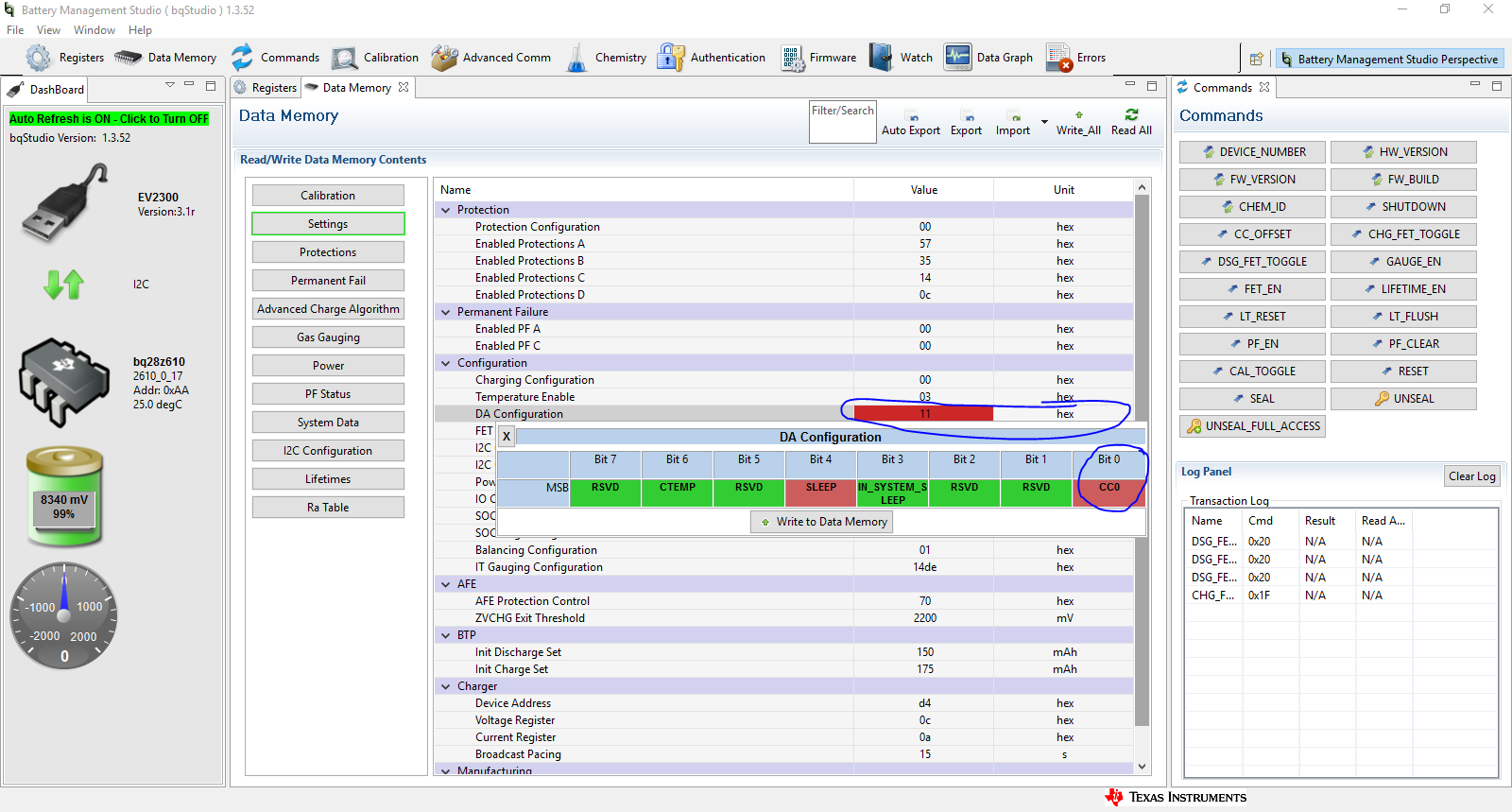Toggle the RSVD bit 1 cell
The width and height of the screenshot is (1512, 812).
pyautogui.click(x=1036, y=492)
